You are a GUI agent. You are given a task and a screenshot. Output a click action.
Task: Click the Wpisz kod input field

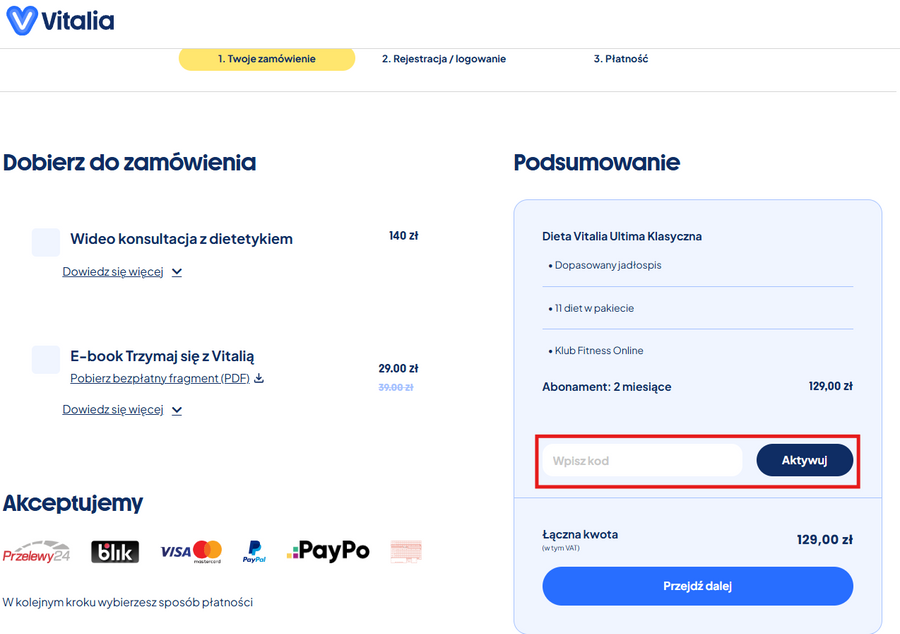click(x=643, y=461)
